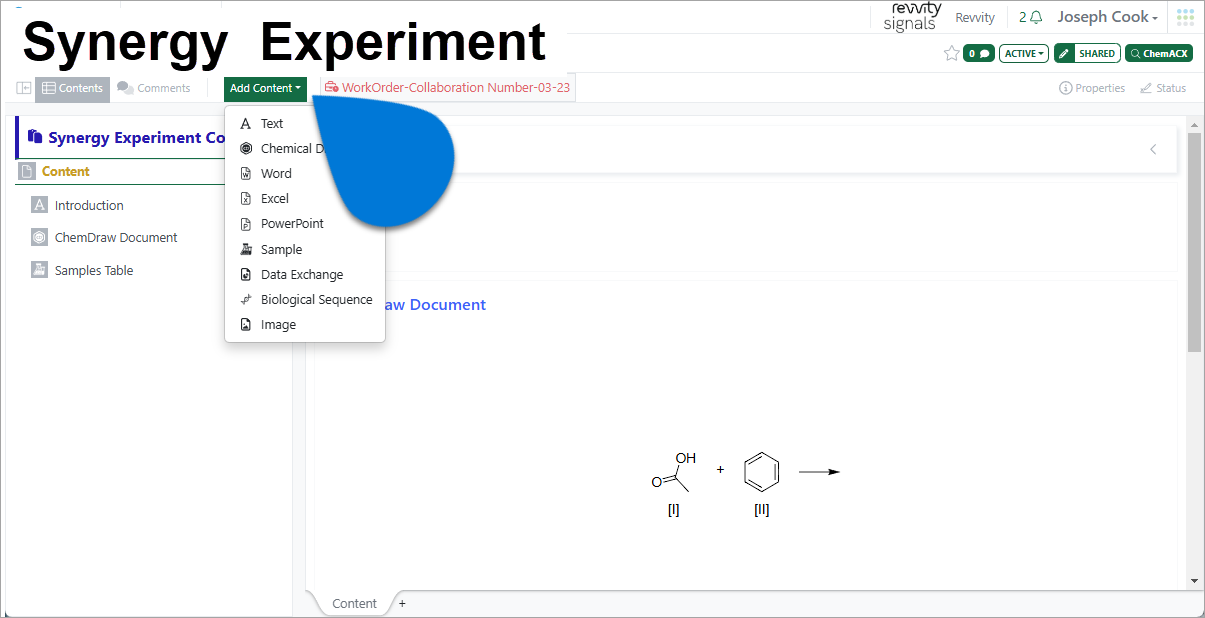Click the Revvity tenant label
Viewport: 1205px width, 618px height.
pos(975,18)
